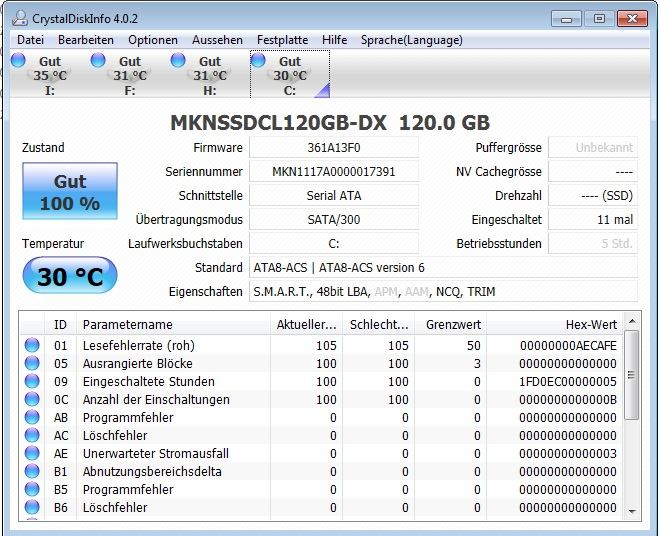Click the Eigenschaften features field
Viewport: 660px width, 536px height.
(444, 292)
